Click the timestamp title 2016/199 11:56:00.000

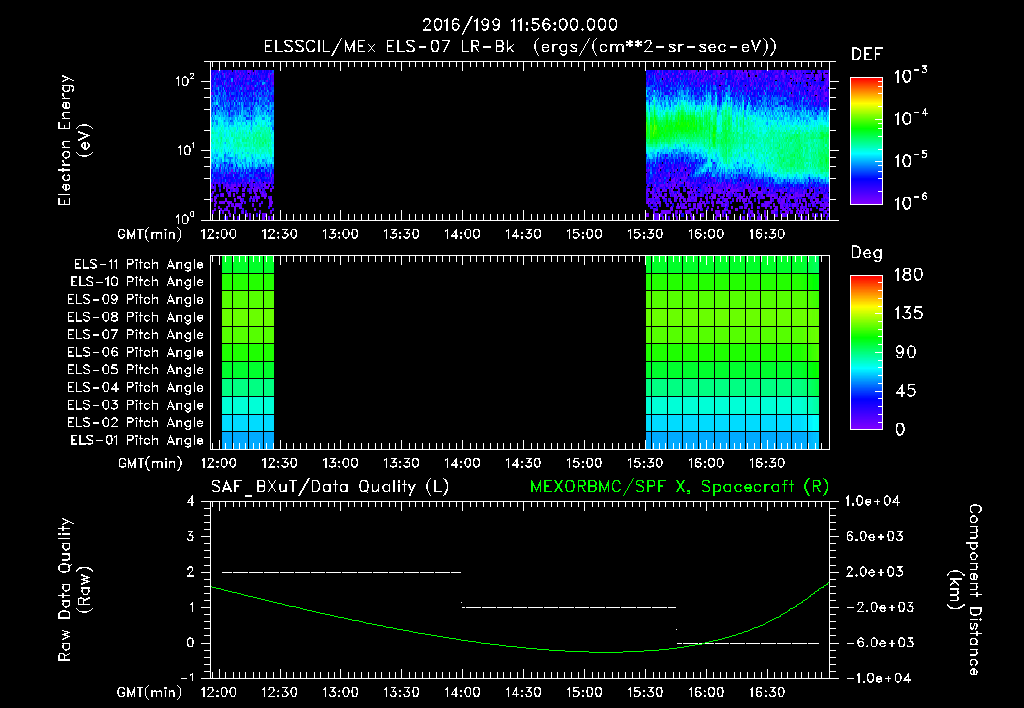[519, 25]
